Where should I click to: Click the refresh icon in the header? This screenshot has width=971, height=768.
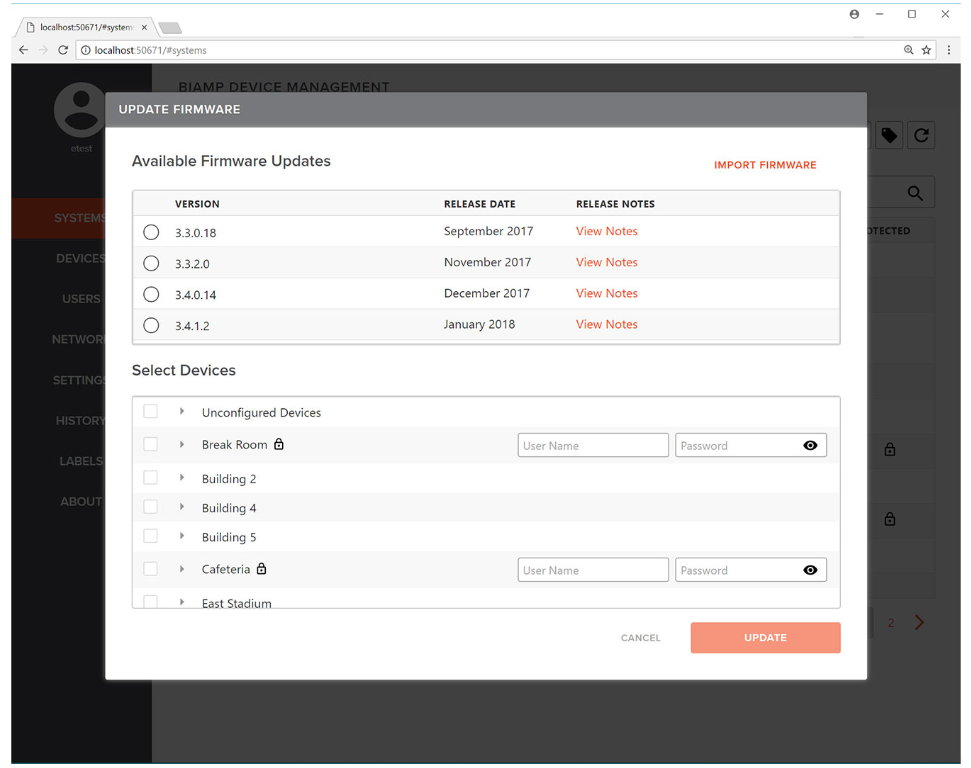[x=921, y=136]
